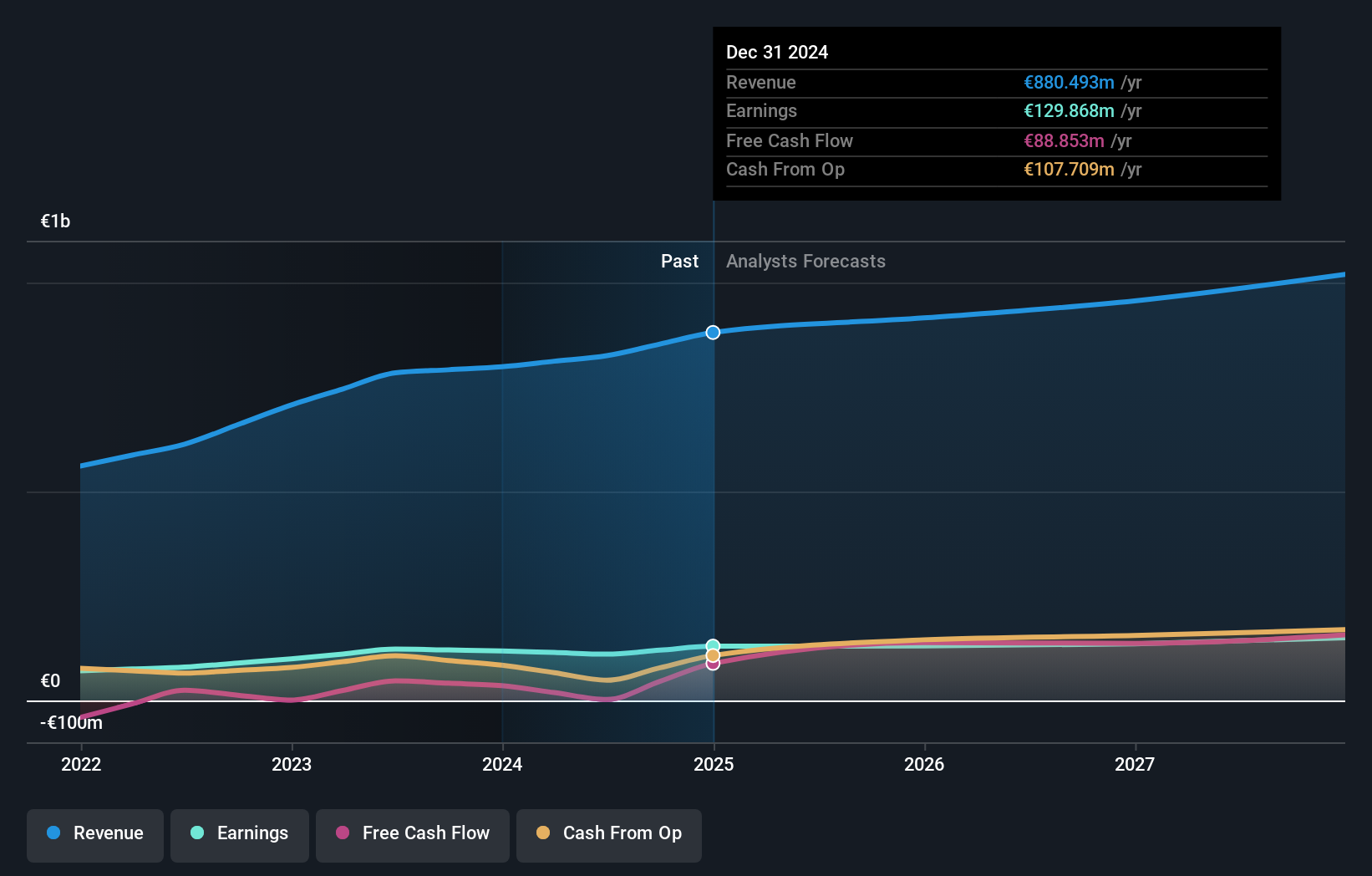Toggle the Revenue series using its legend button

94,835
